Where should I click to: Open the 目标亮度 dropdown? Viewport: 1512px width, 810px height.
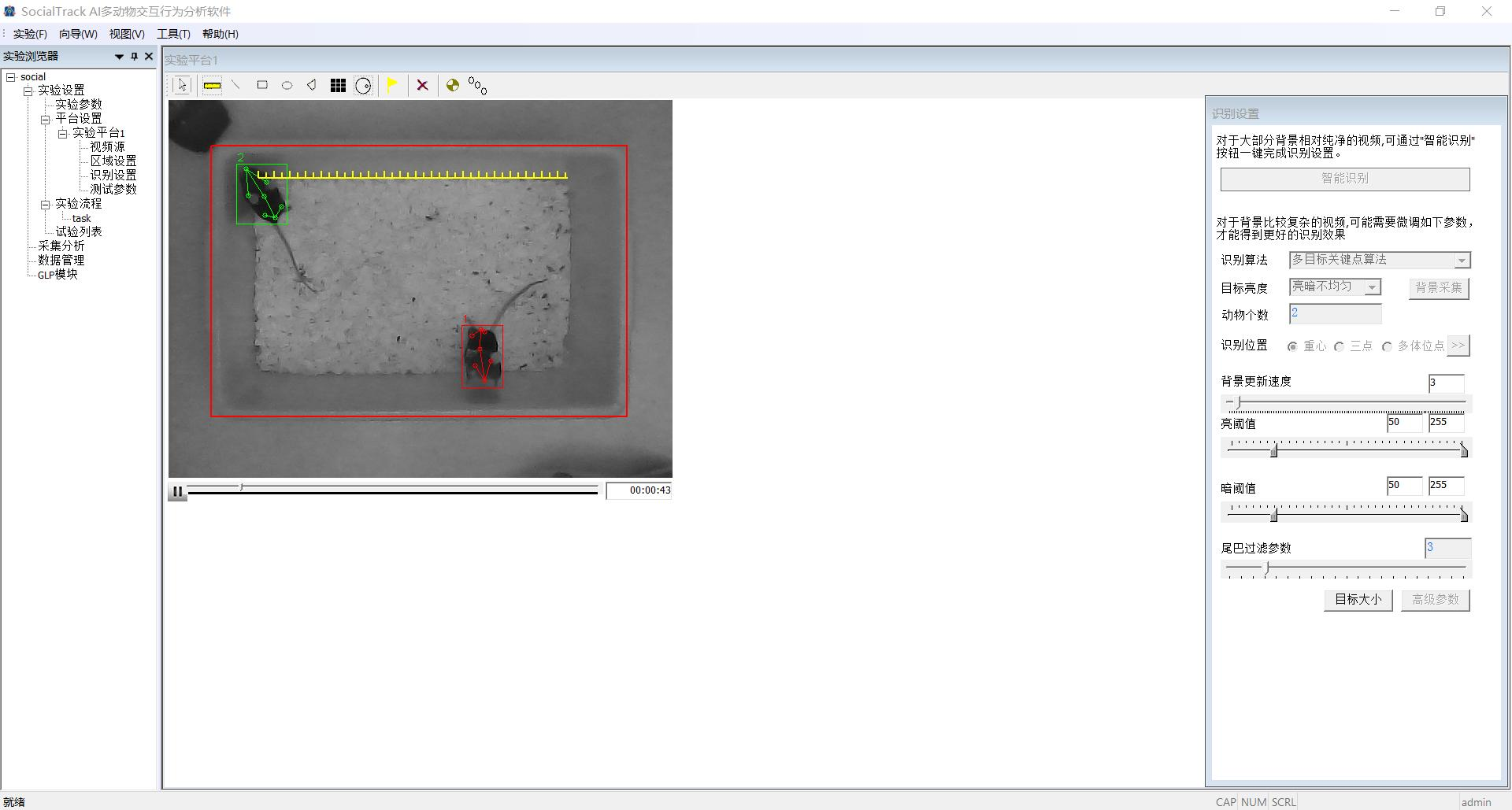(x=1335, y=287)
